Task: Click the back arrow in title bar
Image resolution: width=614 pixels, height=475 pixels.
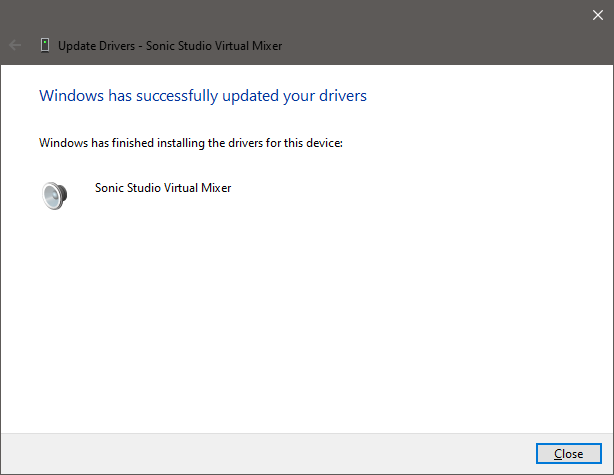Action: (x=15, y=45)
